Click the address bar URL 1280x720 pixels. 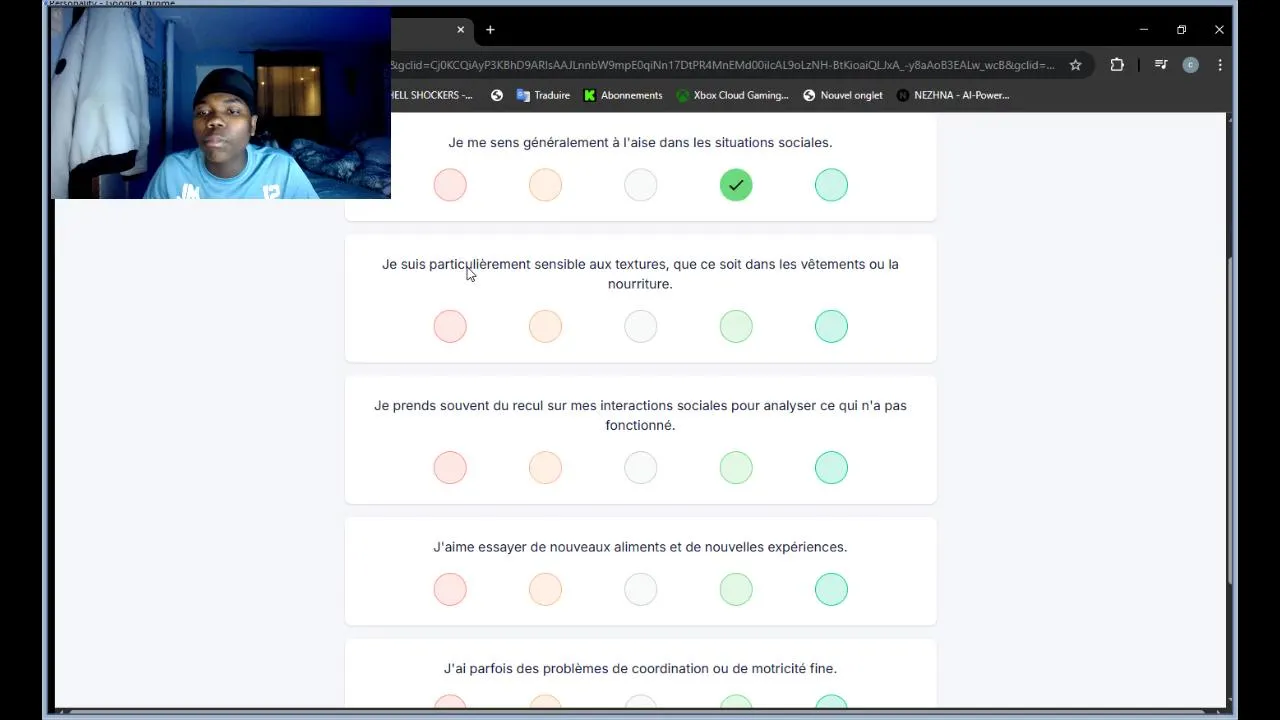[x=722, y=65]
